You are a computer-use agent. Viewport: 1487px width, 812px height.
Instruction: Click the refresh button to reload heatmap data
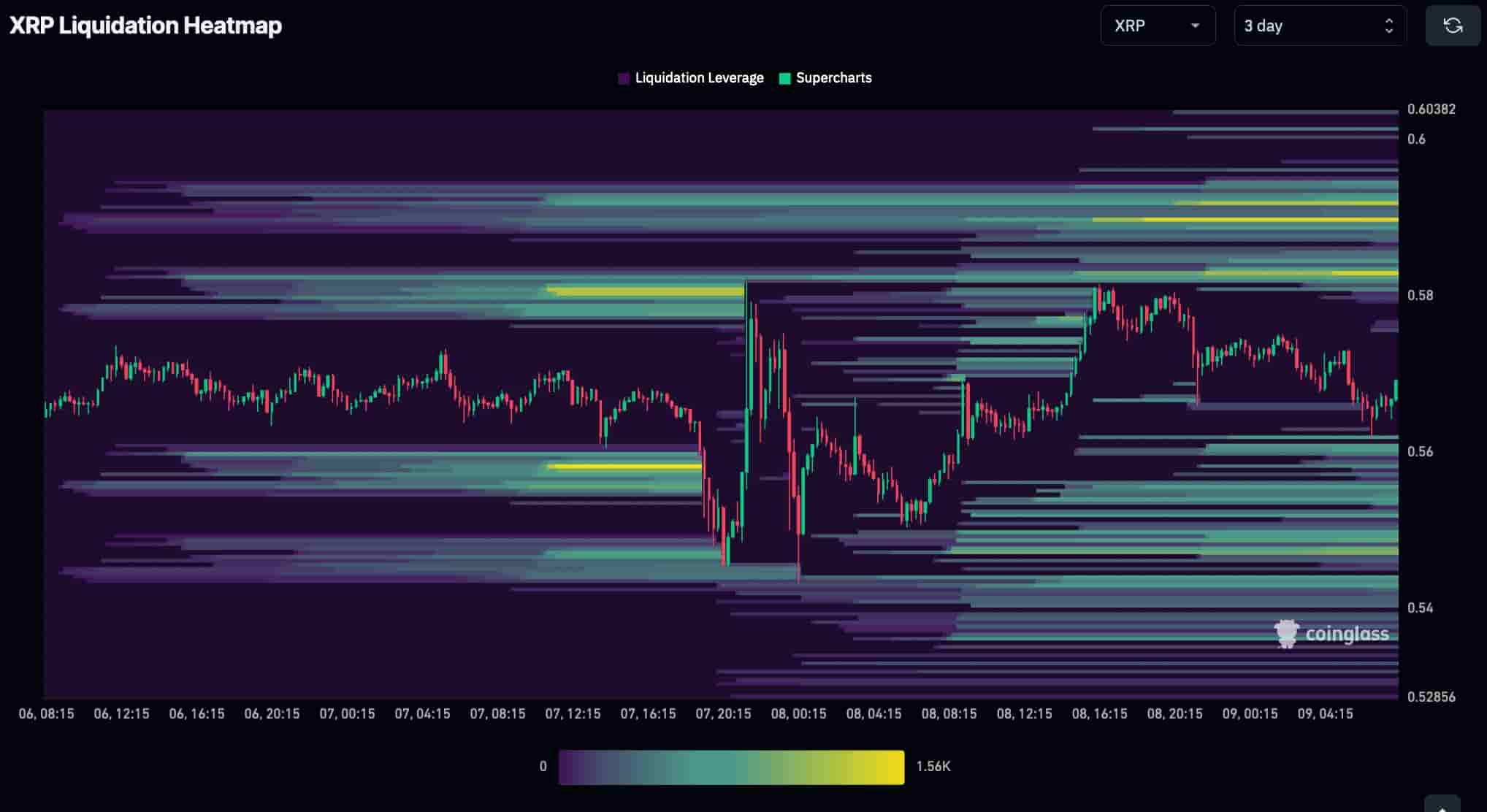coord(1452,26)
